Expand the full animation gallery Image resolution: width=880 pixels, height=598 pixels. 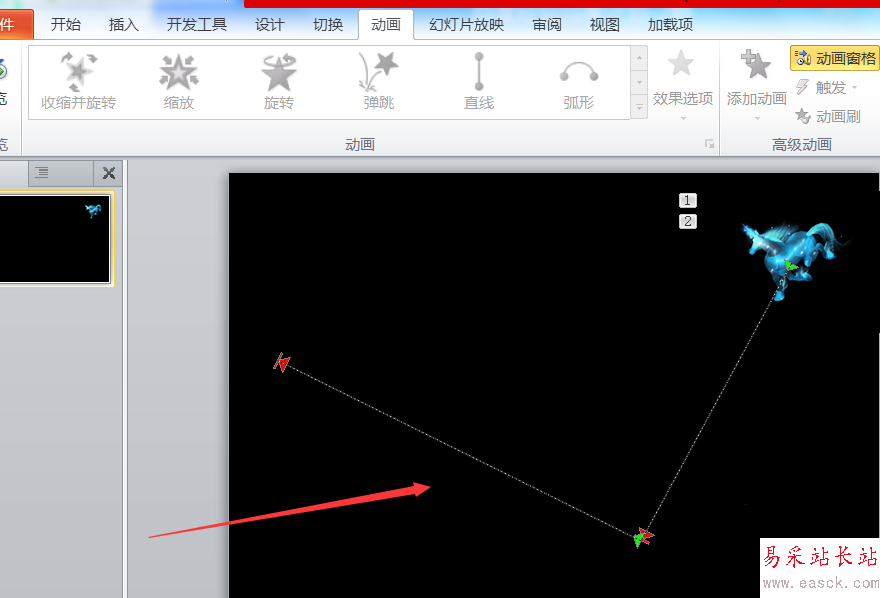(639, 107)
